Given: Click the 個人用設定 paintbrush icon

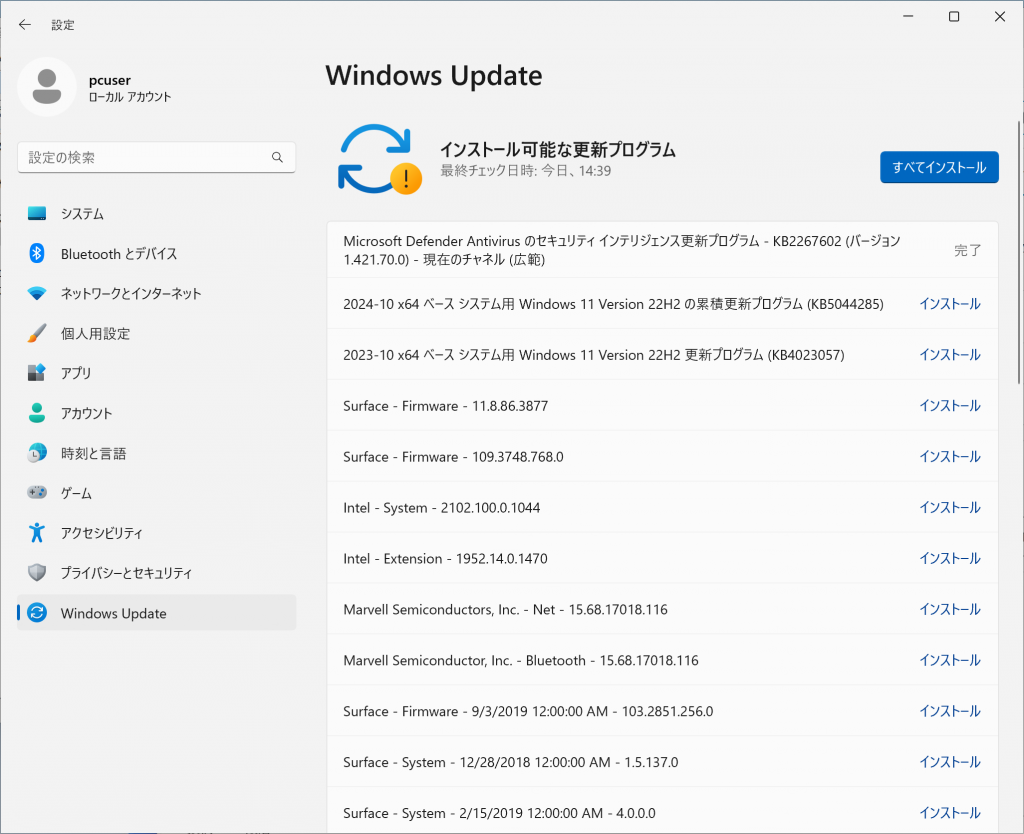Looking at the screenshot, I should tap(37, 333).
